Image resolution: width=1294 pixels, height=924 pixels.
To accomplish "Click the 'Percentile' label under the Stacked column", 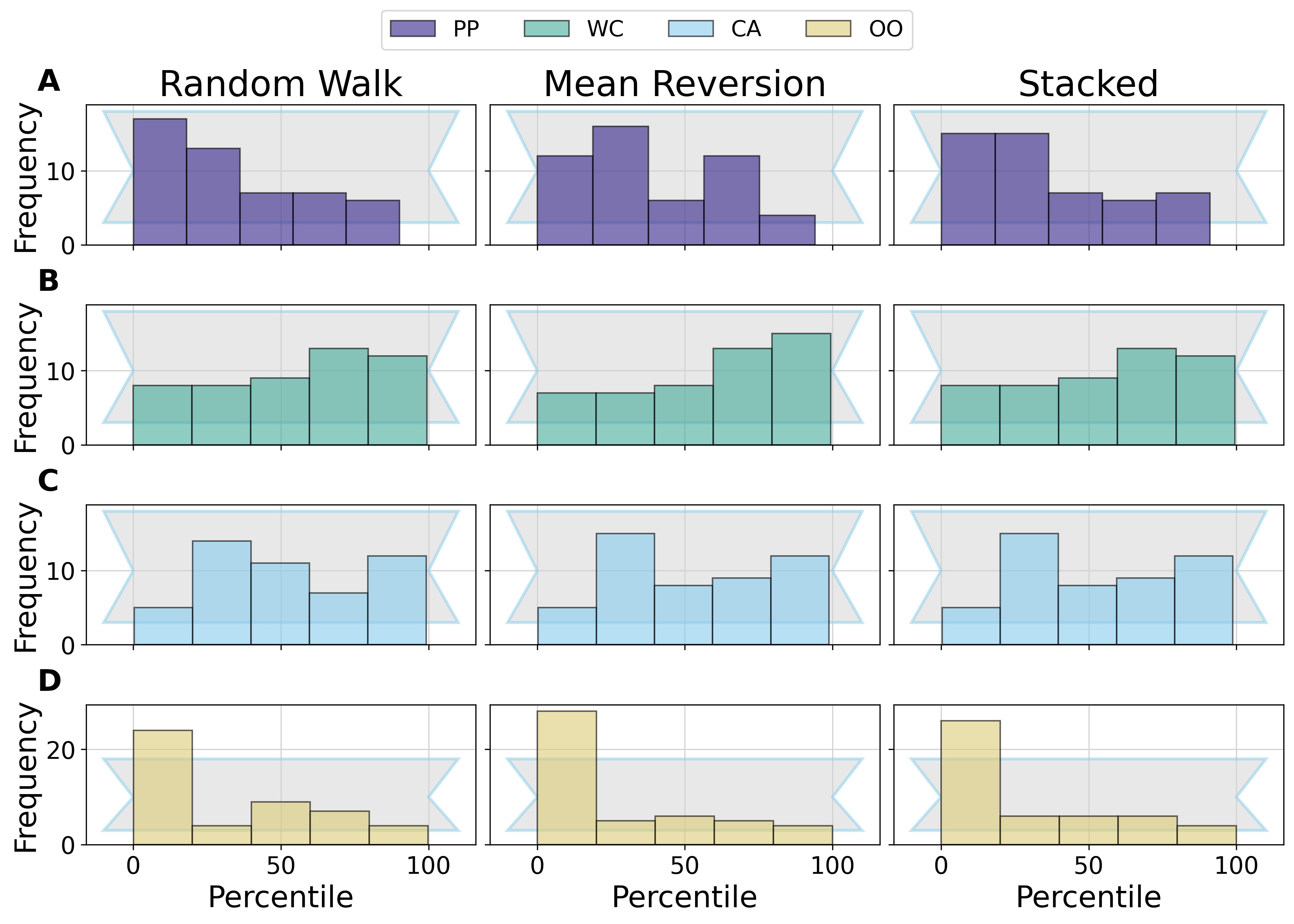I will 1088,897.
